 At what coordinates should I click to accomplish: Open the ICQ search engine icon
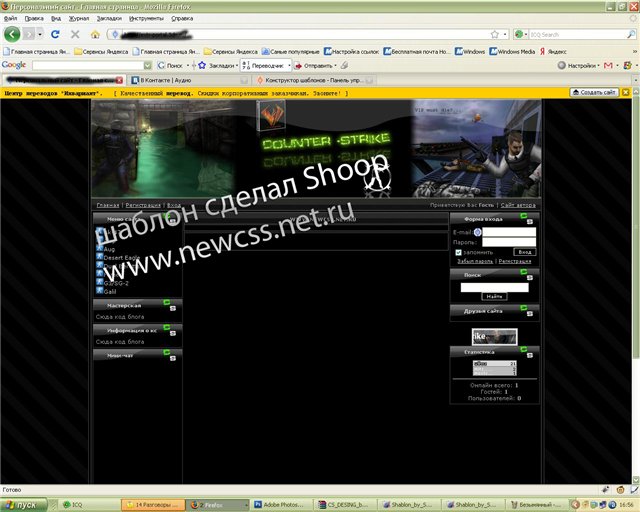click(x=519, y=34)
